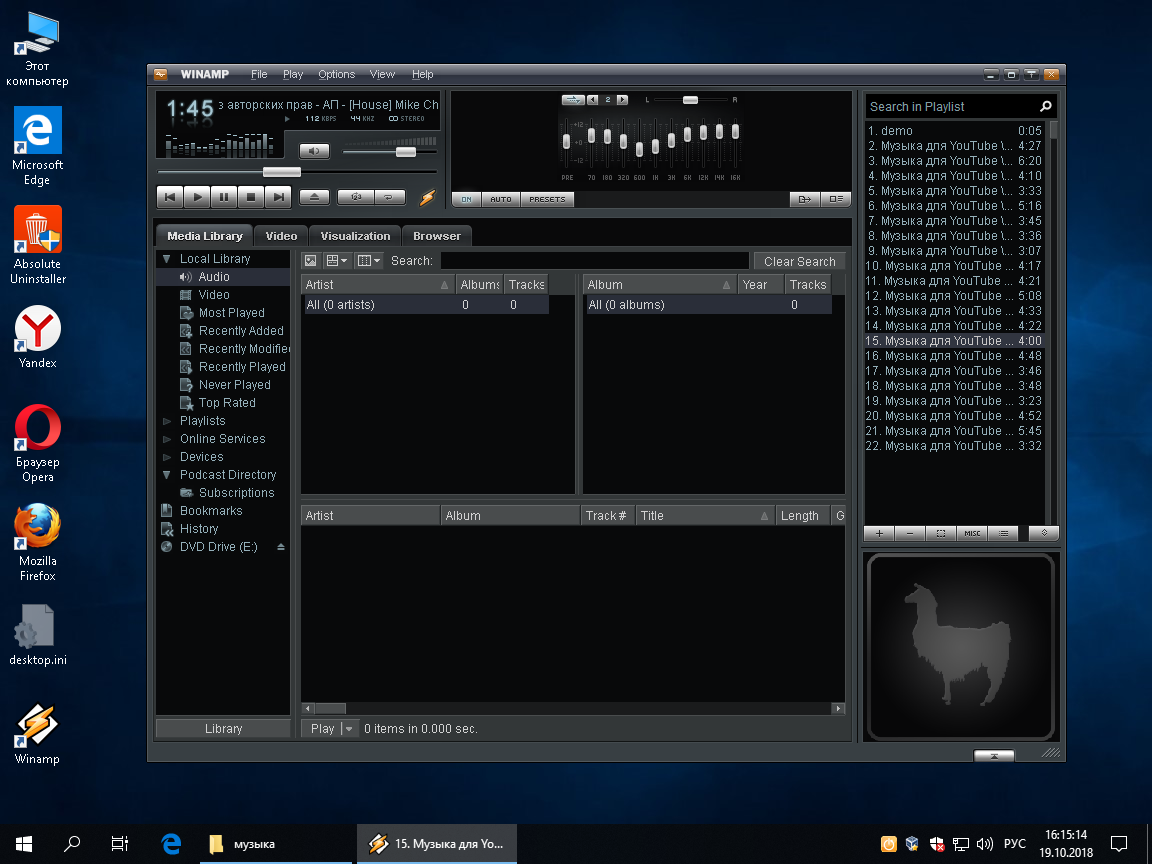1152x864 pixels.
Task: Click the crossfade arrow button above equalizer
Action: (573, 100)
